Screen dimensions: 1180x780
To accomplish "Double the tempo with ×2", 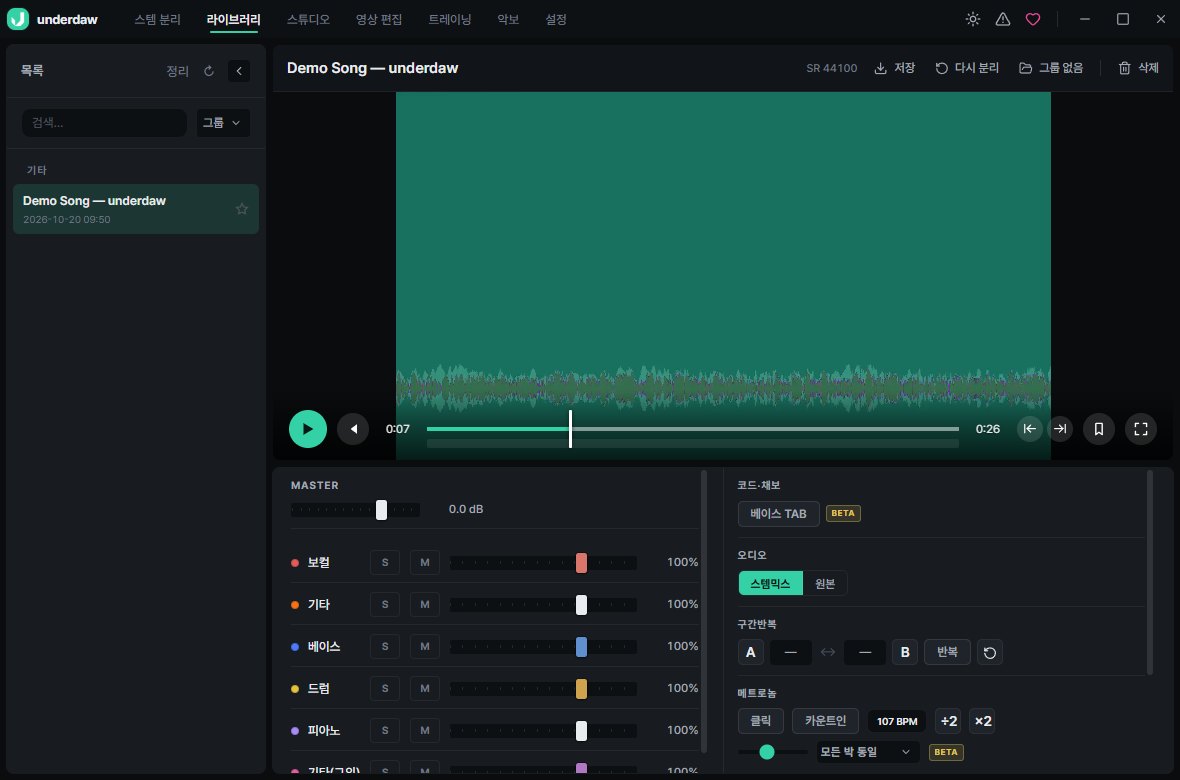I will (983, 721).
